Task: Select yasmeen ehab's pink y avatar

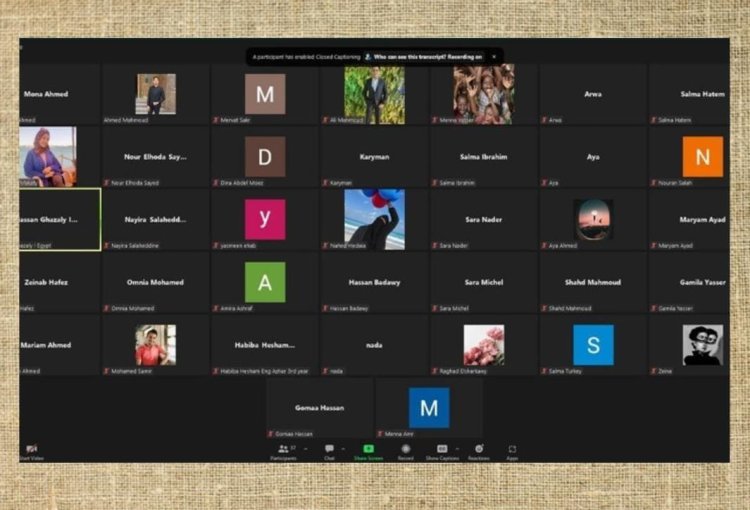Action: (265, 219)
